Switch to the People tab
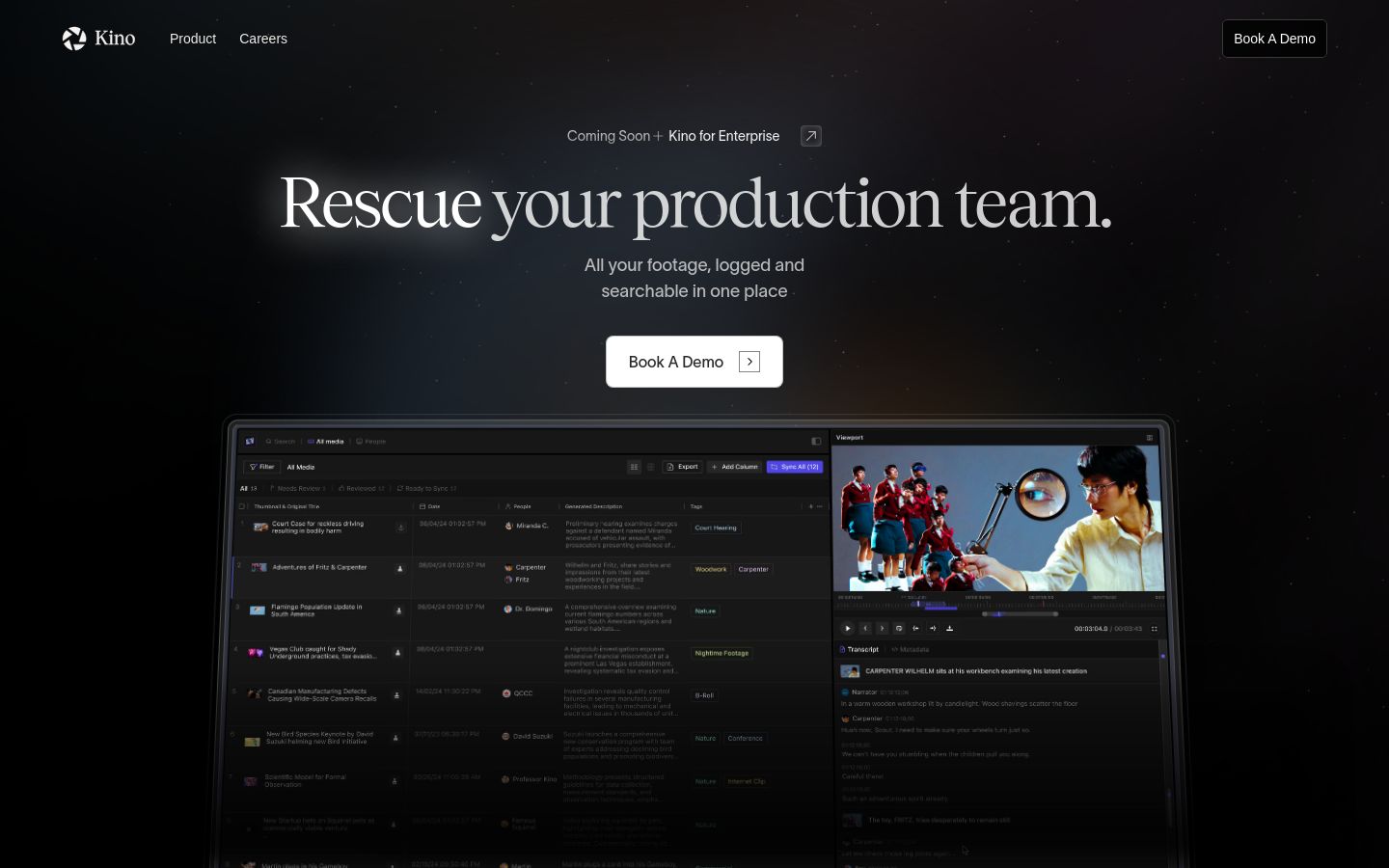This screenshot has width=1389, height=868. (371, 442)
